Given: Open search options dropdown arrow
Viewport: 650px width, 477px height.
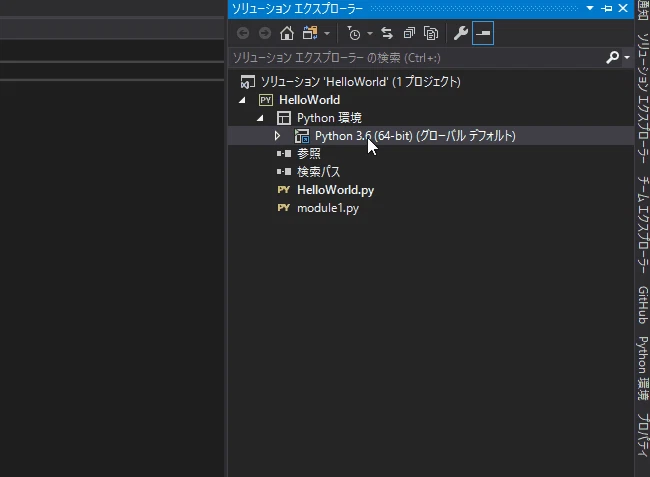Looking at the screenshot, I should (x=627, y=57).
